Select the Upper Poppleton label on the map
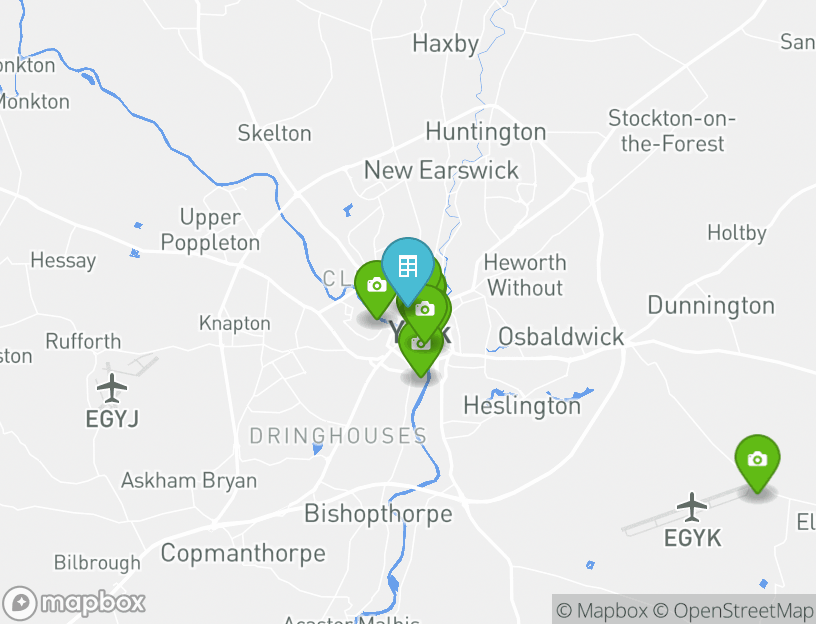816x624 pixels. pyautogui.click(x=210, y=230)
